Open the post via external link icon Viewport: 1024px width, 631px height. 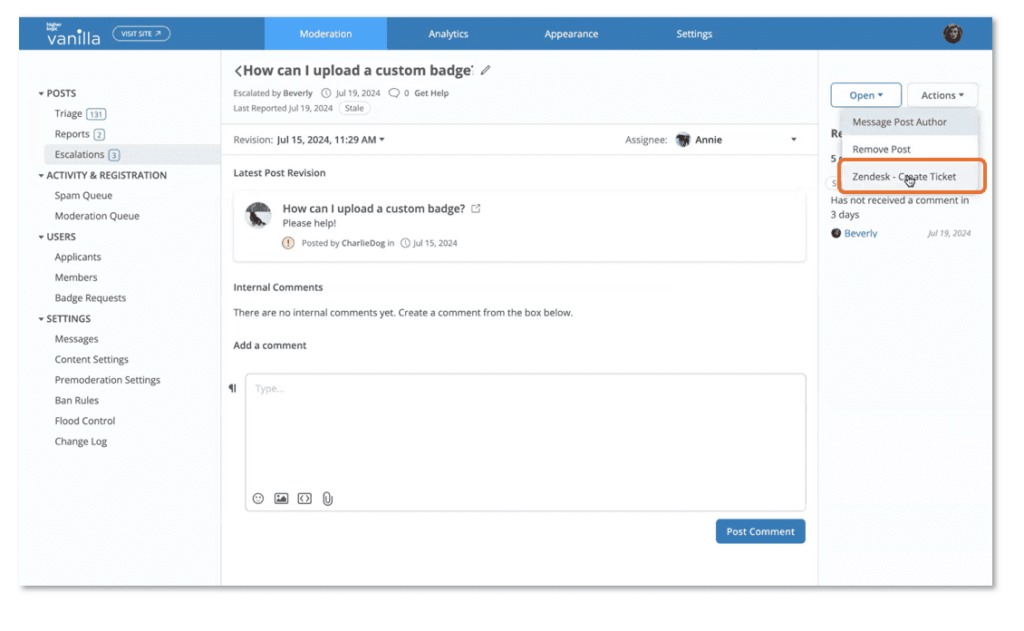pos(476,209)
